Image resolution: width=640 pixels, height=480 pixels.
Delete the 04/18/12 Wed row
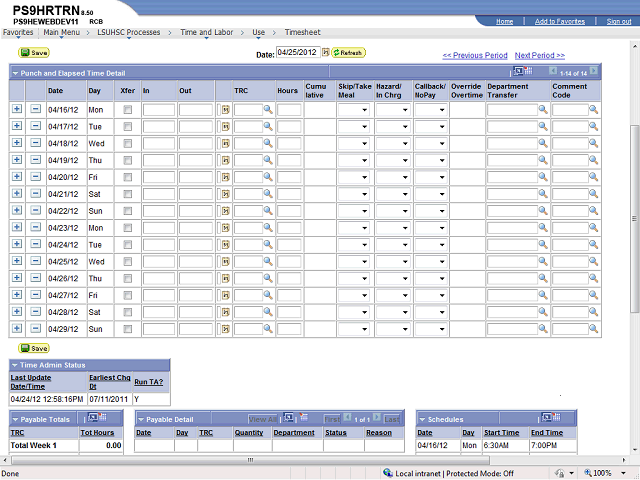coord(35,143)
